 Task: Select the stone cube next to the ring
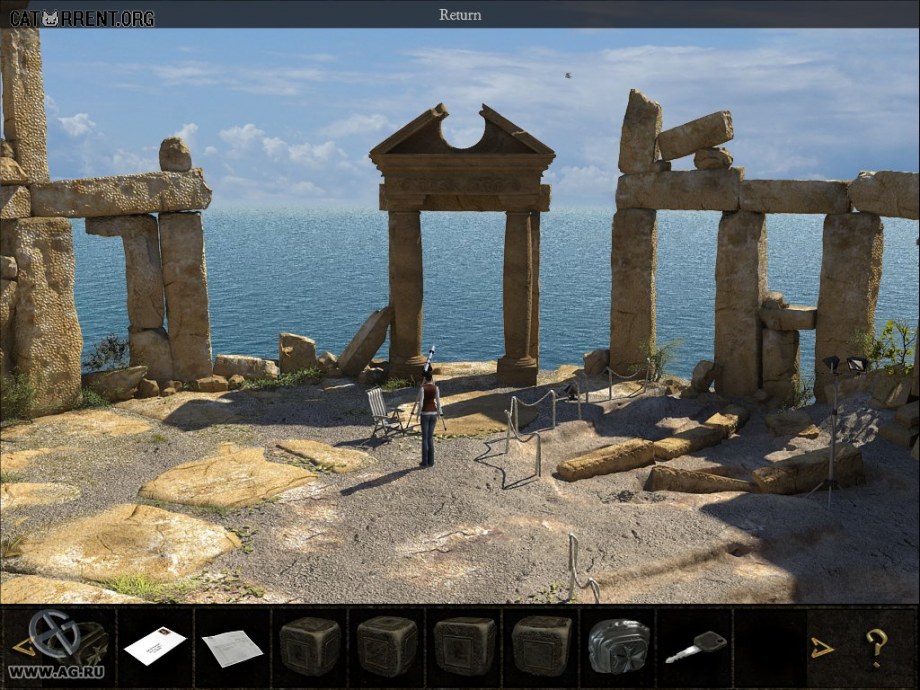coord(542,646)
